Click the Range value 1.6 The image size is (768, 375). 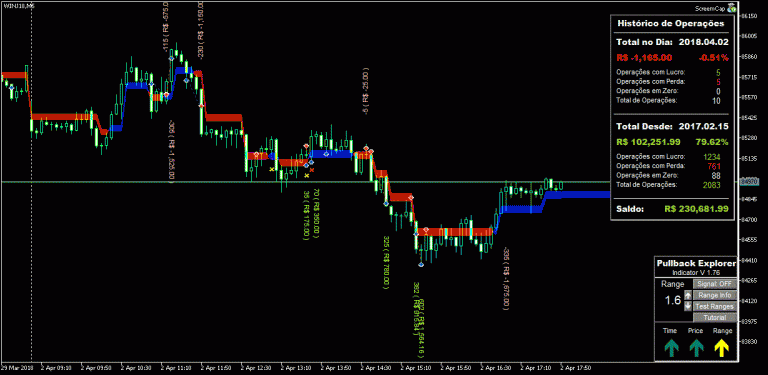(672, 301)
